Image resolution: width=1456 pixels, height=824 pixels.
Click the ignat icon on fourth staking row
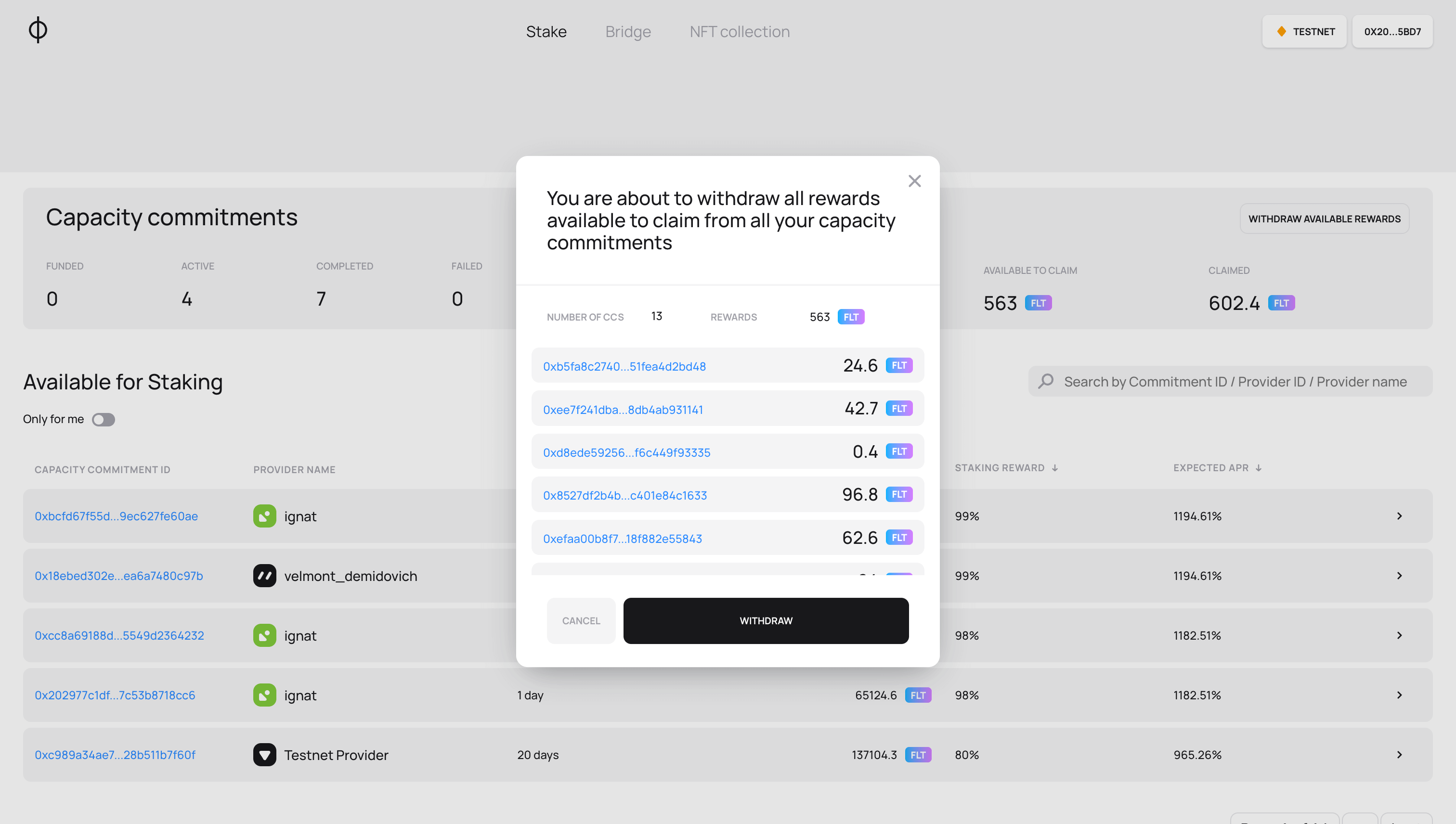(264, 695)
